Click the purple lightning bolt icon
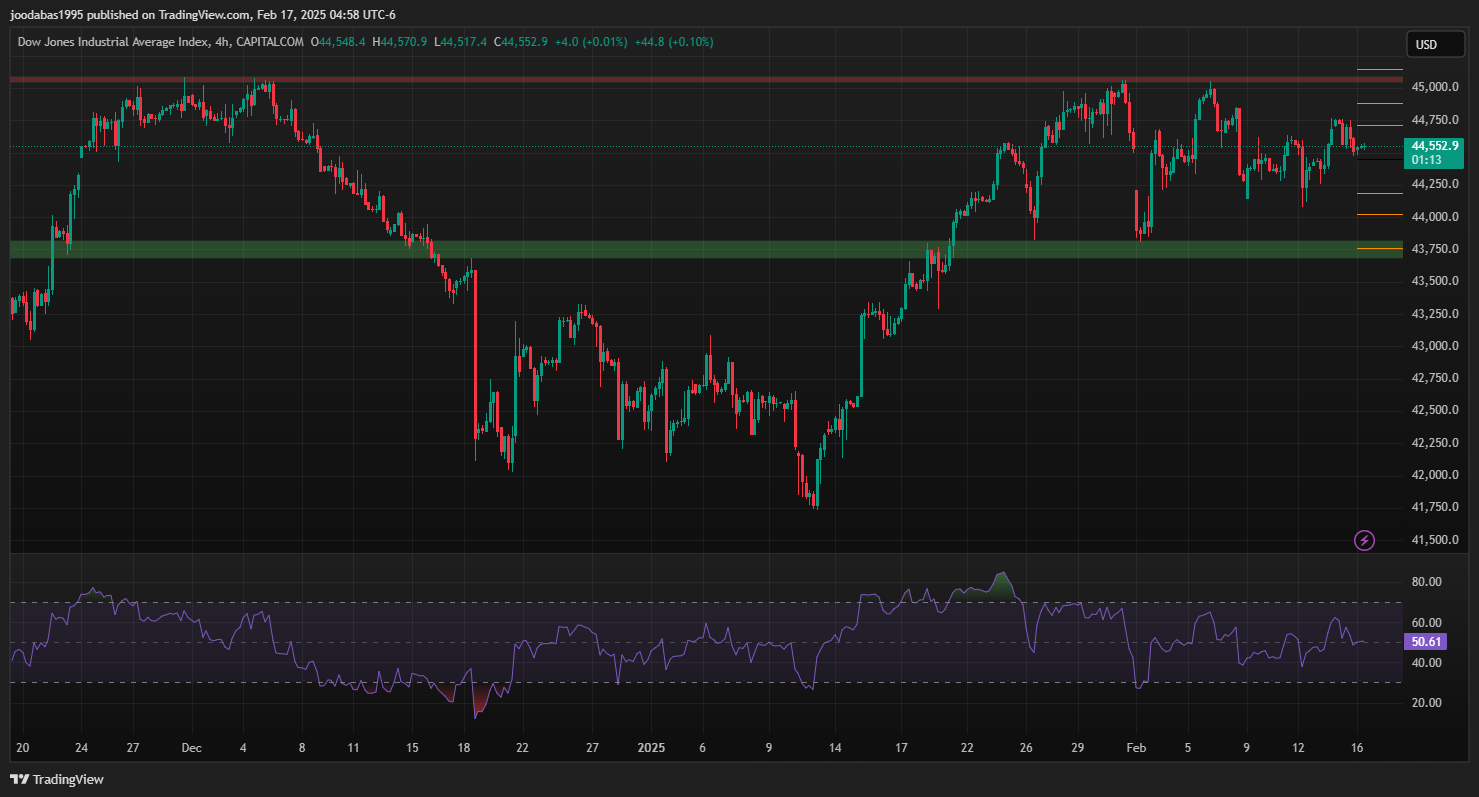This screenshot has height=797, width=1479. [1364, 541]
